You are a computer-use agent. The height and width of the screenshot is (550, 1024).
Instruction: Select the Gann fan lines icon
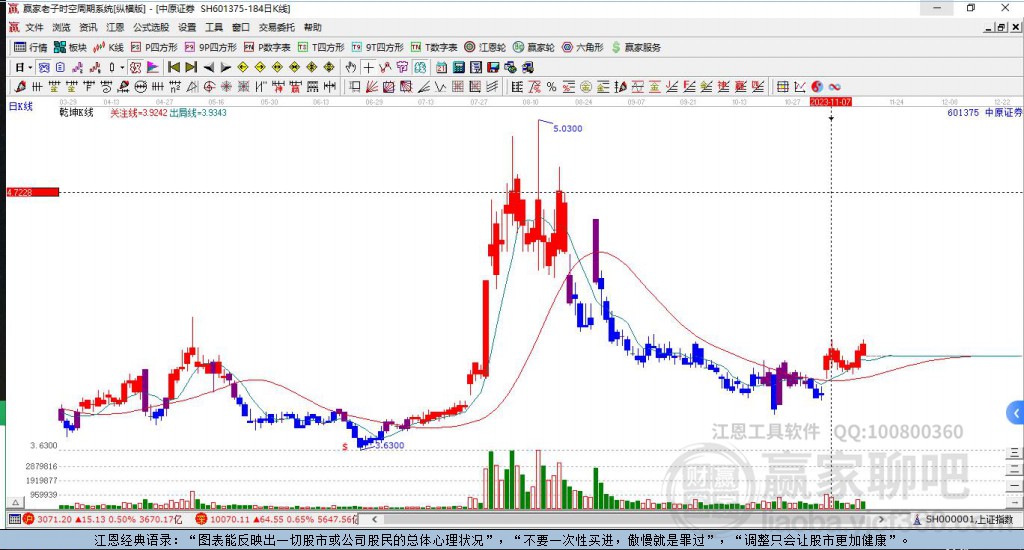(371, 86)
